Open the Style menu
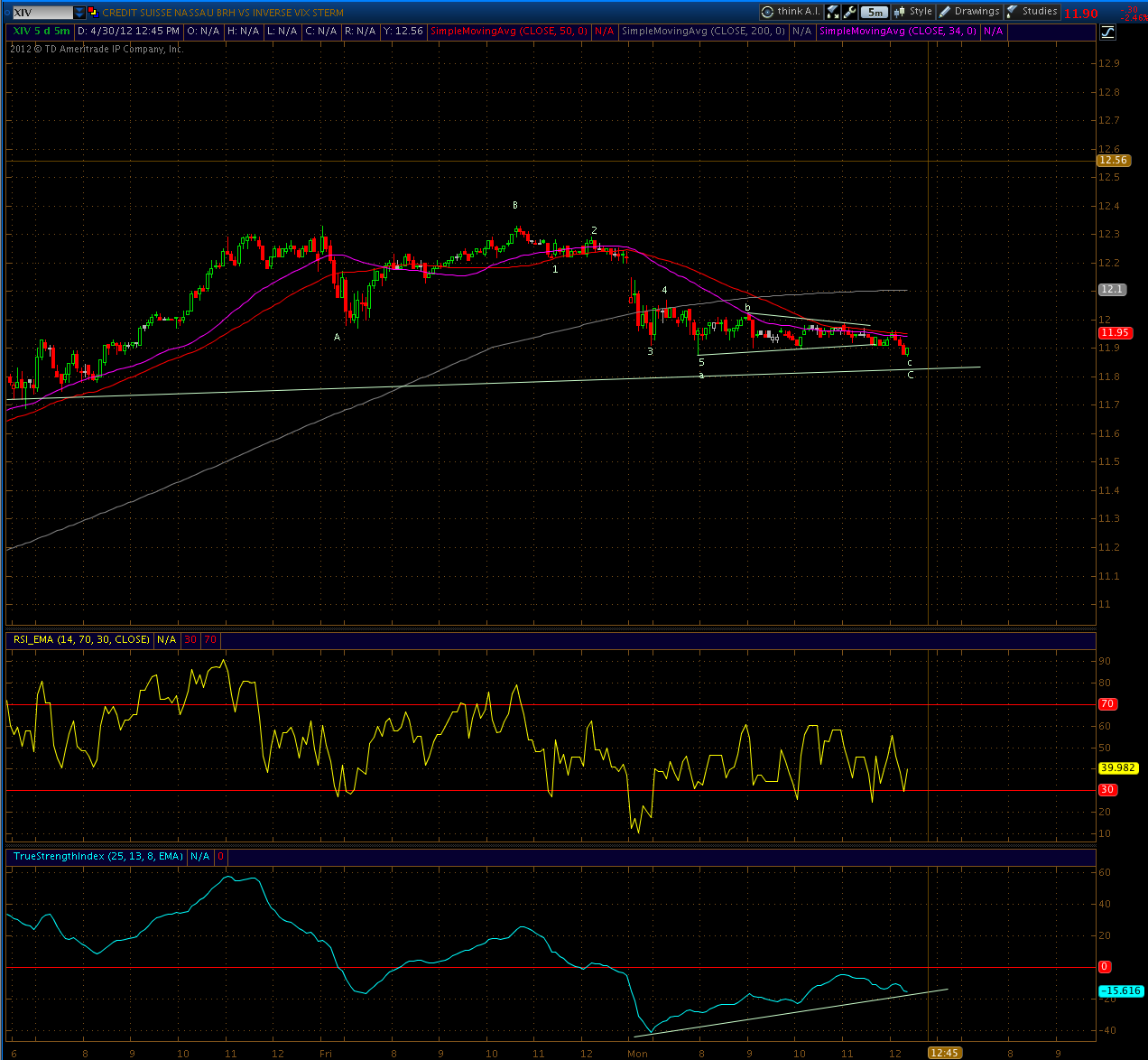 pos(912,12)
